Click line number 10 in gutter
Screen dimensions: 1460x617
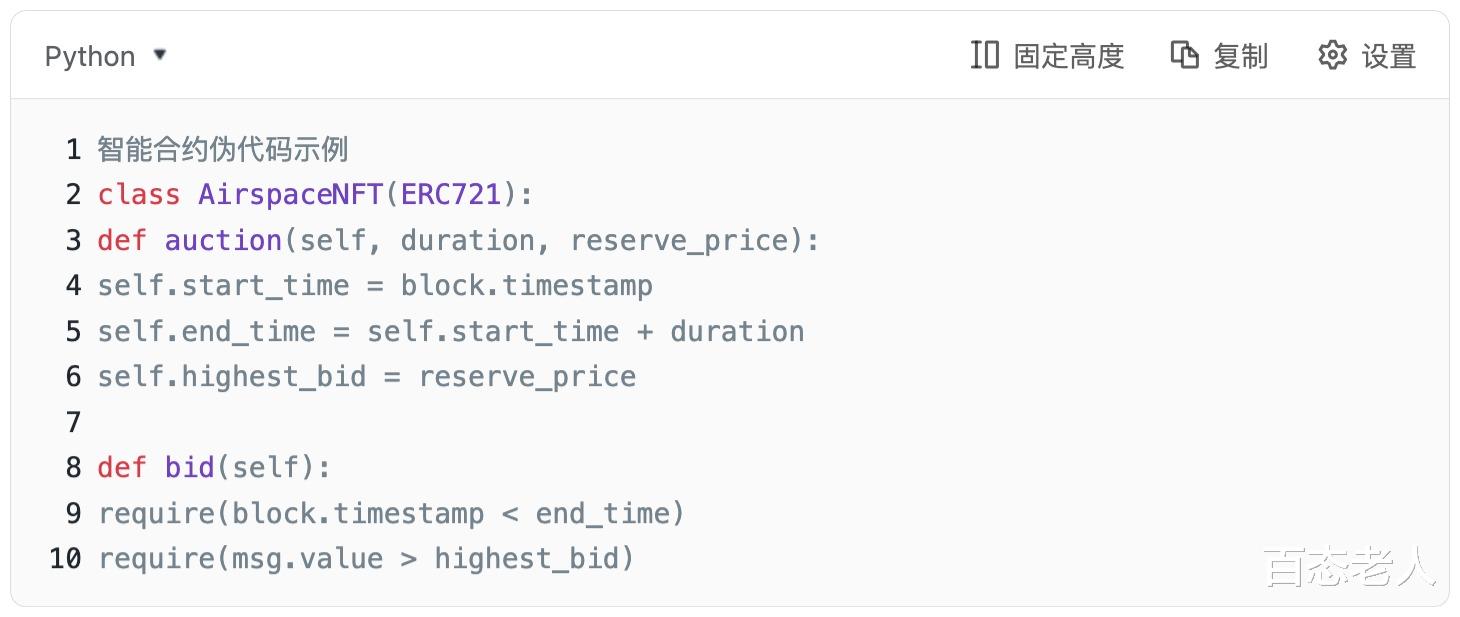65,558
